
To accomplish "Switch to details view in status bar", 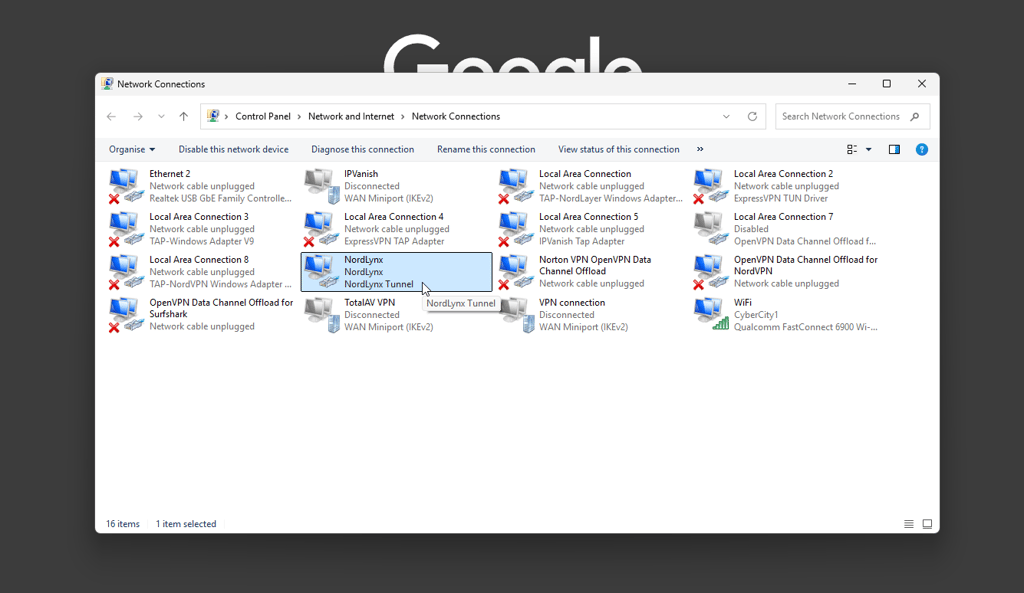I will point(908,524).
